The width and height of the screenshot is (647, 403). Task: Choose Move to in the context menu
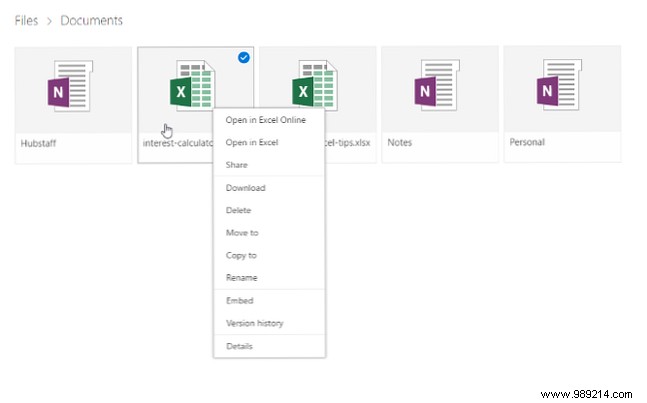point(242,233)
